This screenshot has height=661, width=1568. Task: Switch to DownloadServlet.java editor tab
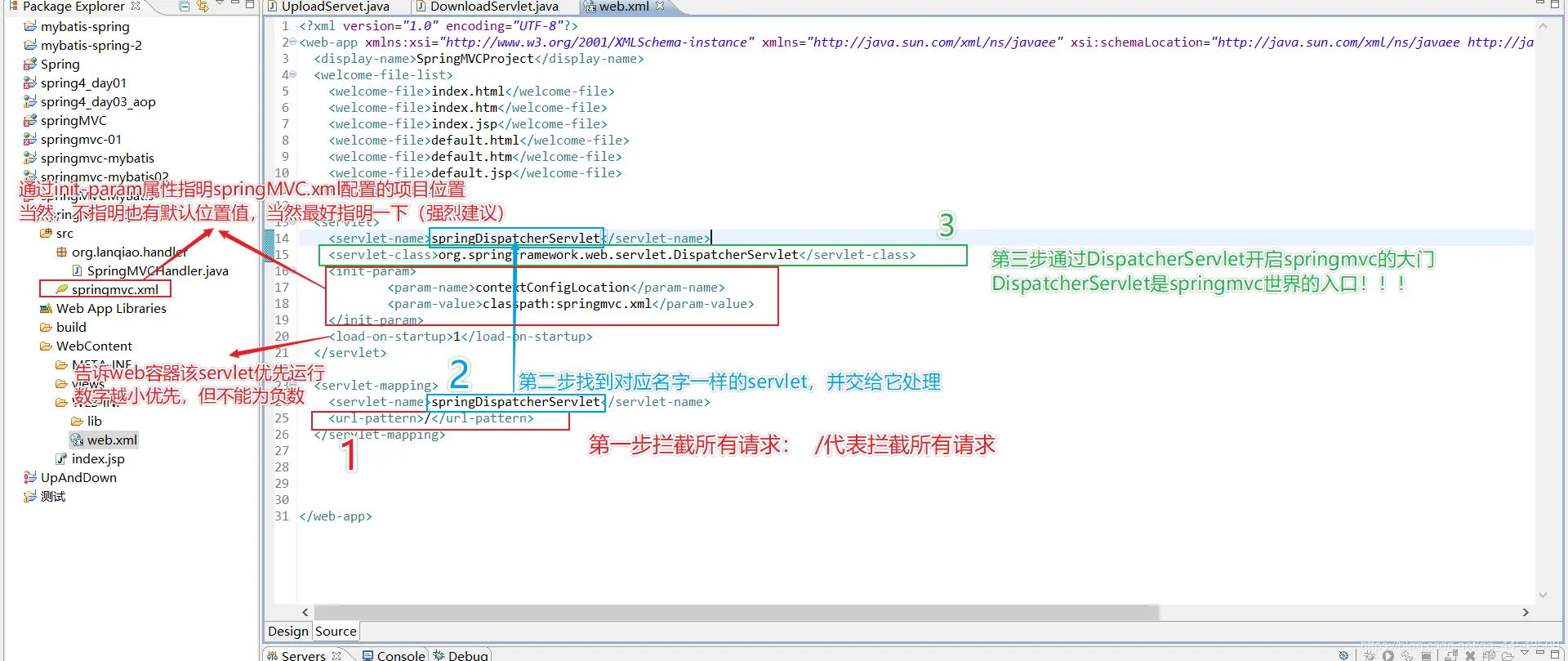pyautogui.click(x=494, y=7)
